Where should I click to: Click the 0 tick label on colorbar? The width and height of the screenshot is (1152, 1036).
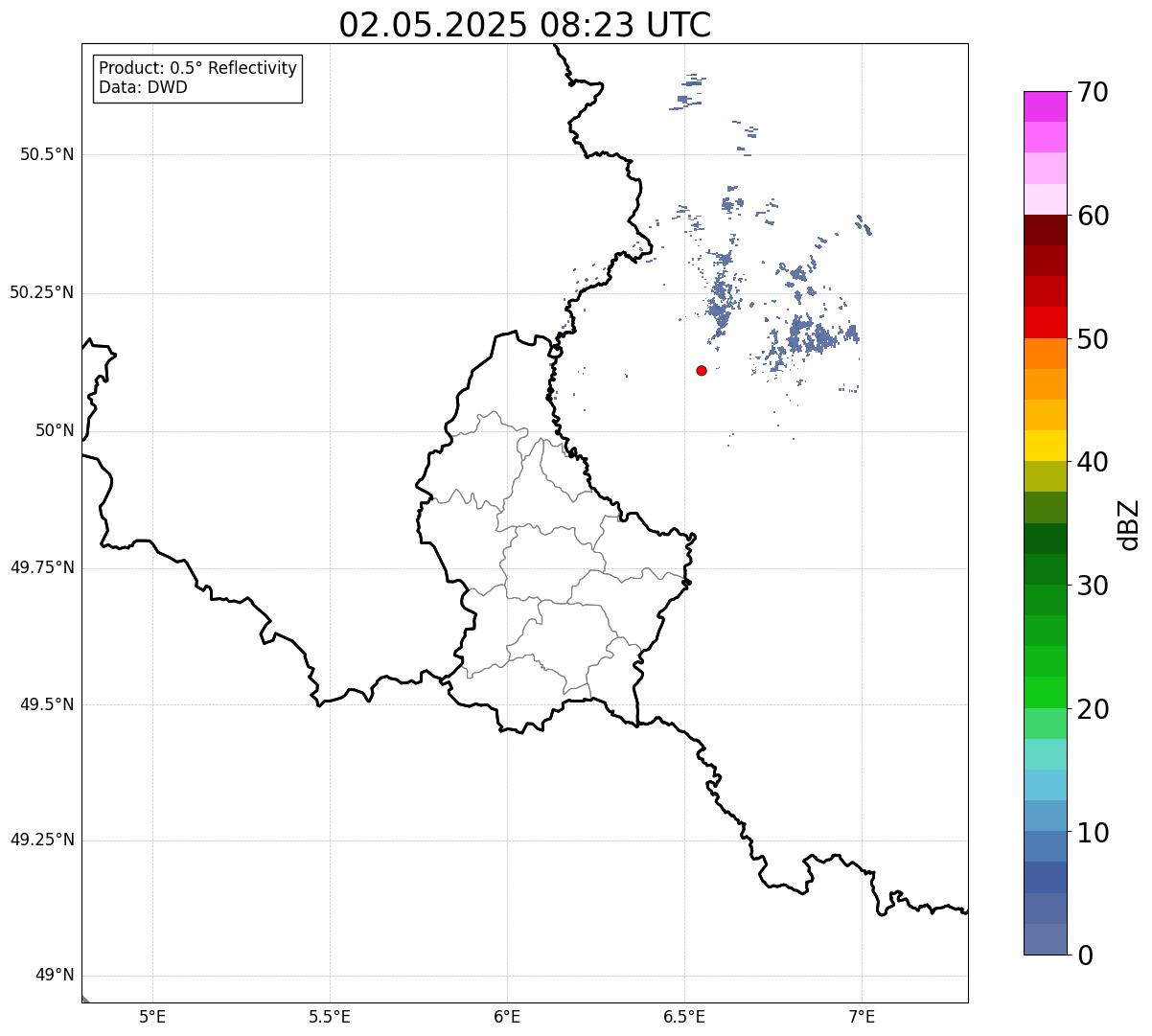point(1084,955)
